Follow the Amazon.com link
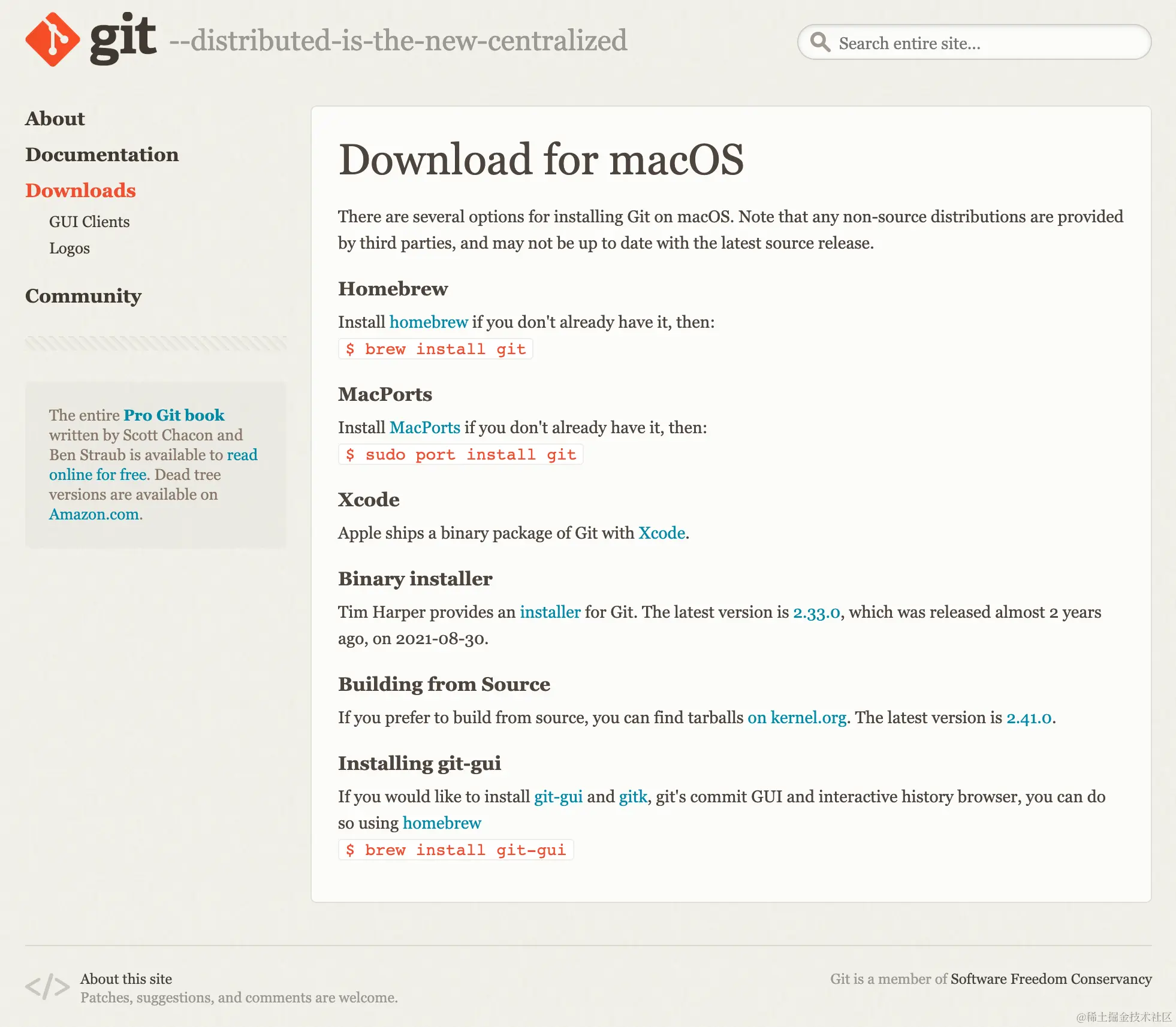The height and width of the screenshot is (1027, 1176). [x=94, y=514]
